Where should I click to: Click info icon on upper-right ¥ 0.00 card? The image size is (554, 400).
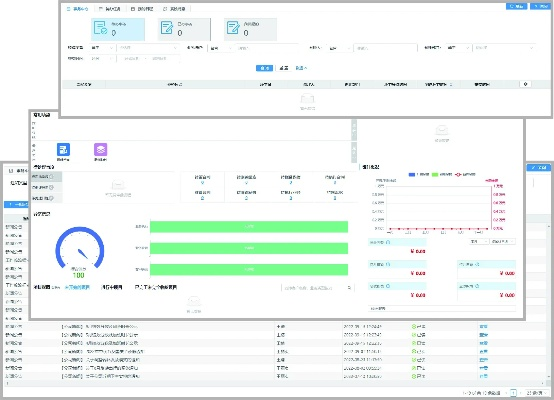[477, 264]
